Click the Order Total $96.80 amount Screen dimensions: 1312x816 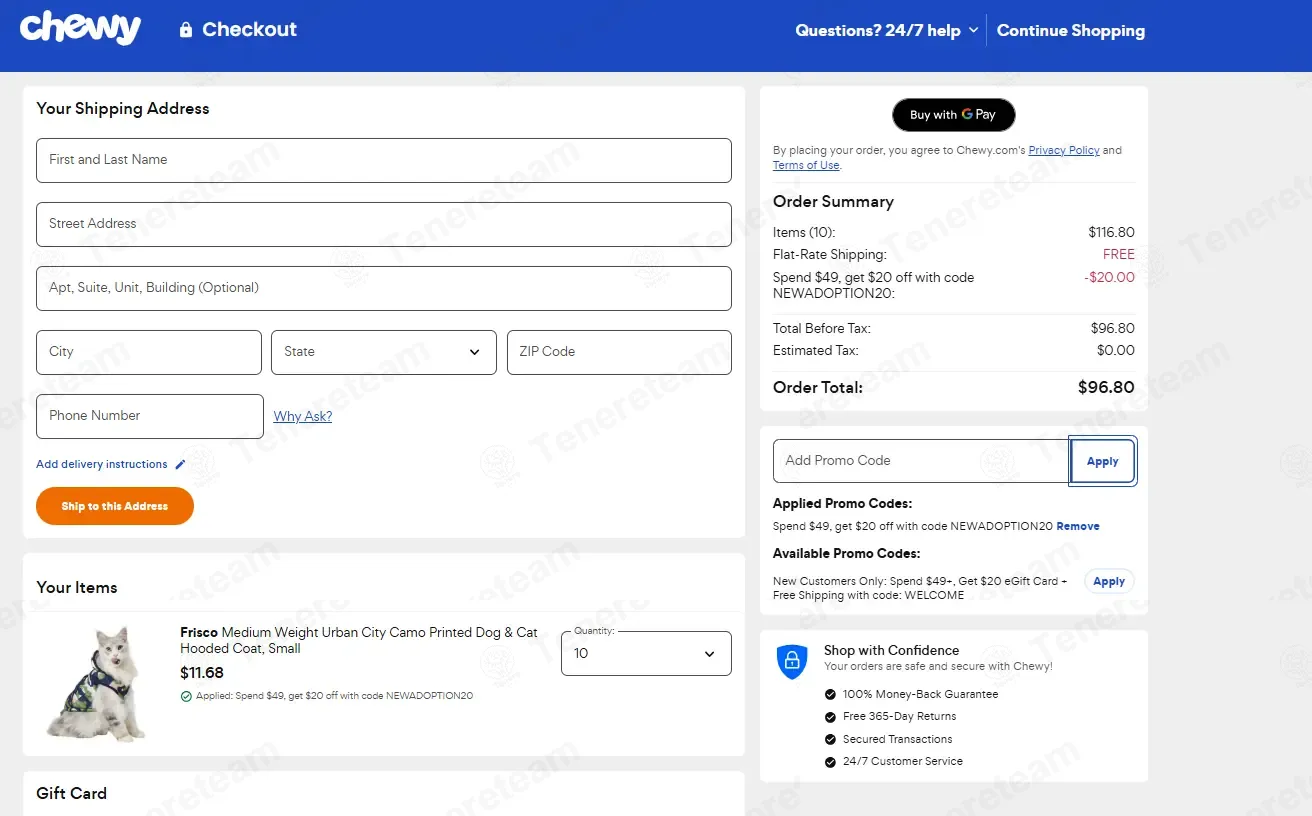point(1106,387)
